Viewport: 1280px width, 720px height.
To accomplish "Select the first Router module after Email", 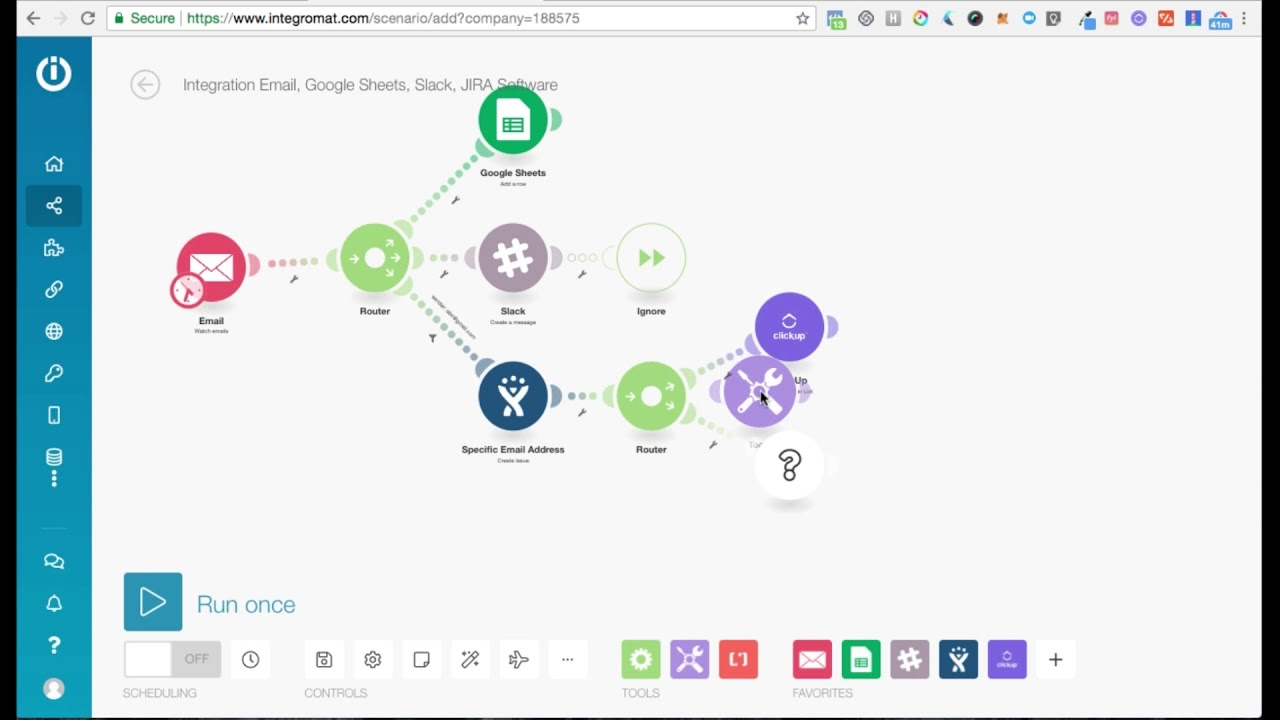I will click(x=375, y=258).
